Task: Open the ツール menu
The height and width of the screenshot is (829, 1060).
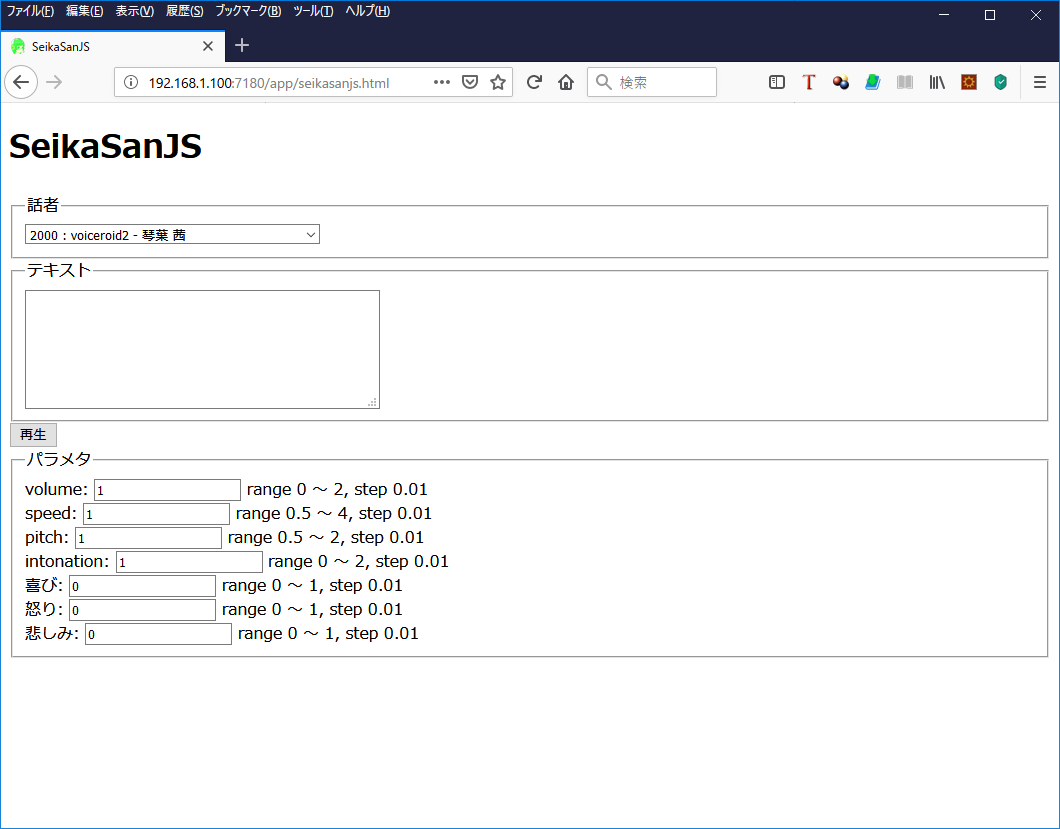Action: 313,11
